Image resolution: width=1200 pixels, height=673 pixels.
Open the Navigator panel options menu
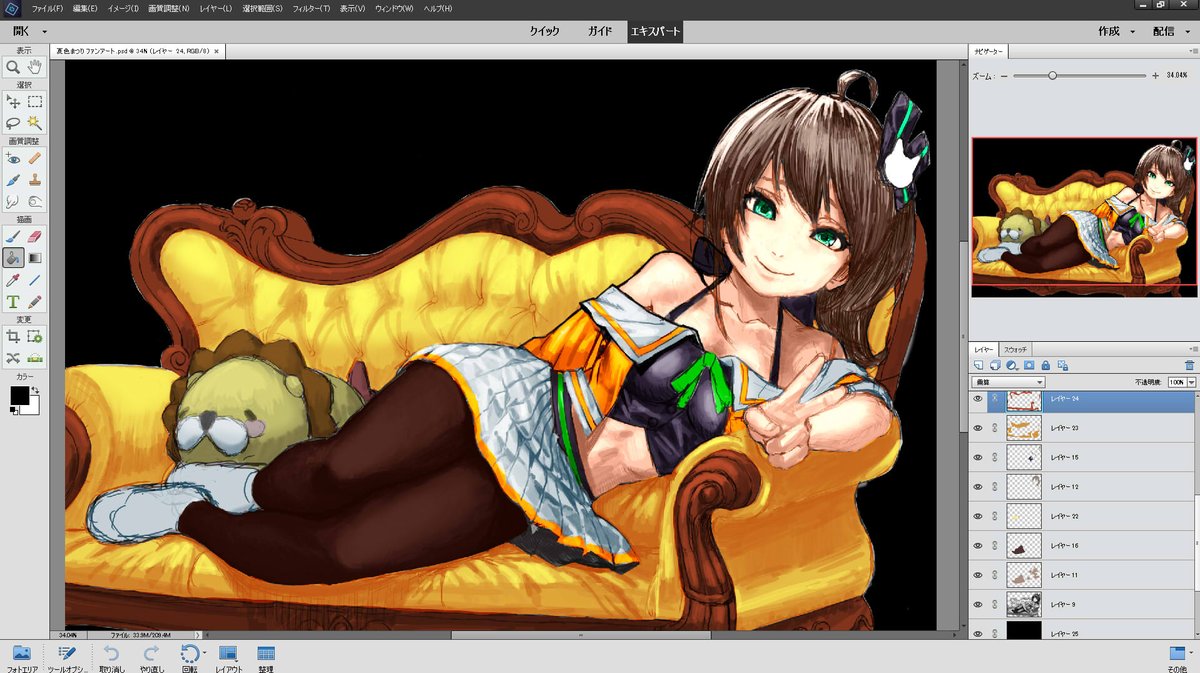(1191, 51)
